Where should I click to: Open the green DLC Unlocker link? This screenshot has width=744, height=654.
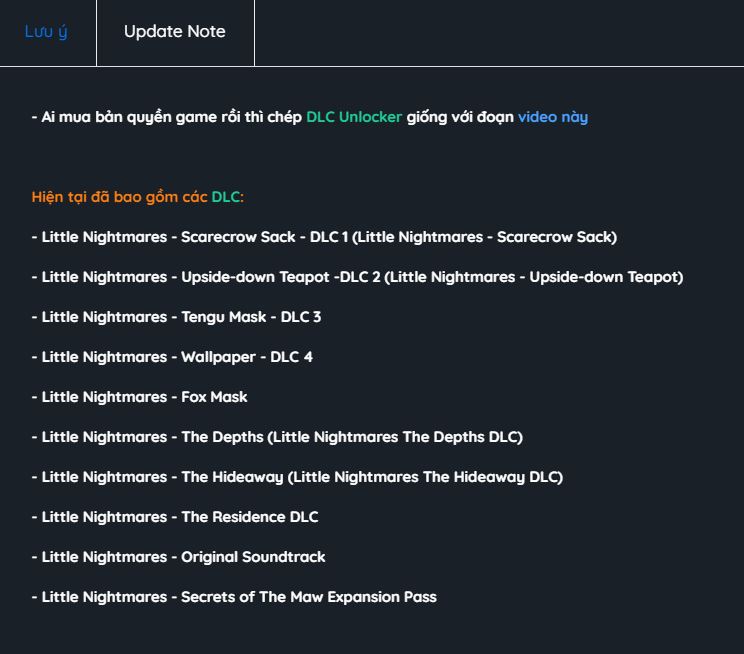pyautogui.click(x=354, y=117)
